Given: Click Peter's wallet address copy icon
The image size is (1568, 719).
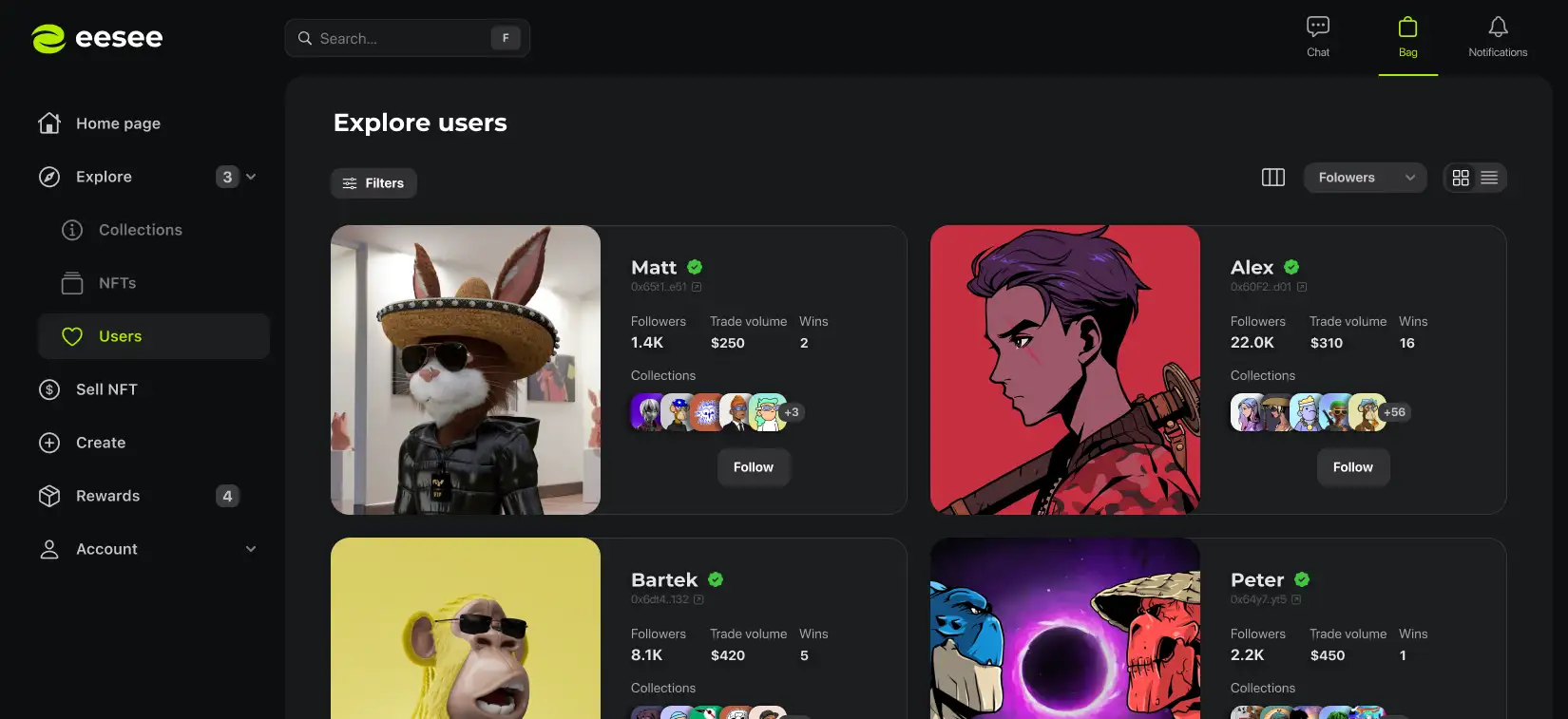Looking at the screenshot, I should point(1296,599).
